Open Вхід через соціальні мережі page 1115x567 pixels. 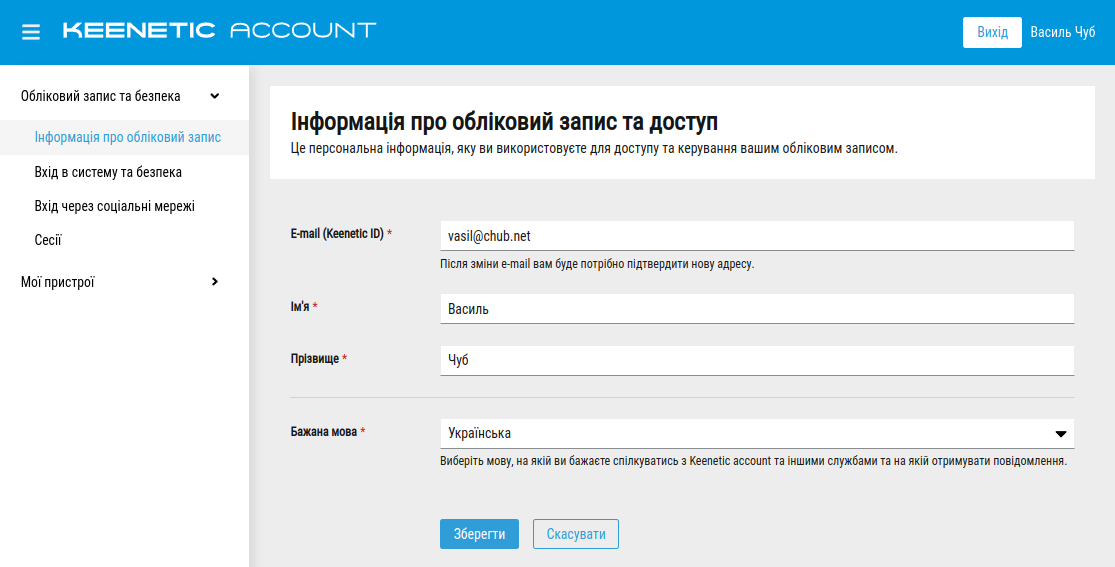(x=114, y=206)
